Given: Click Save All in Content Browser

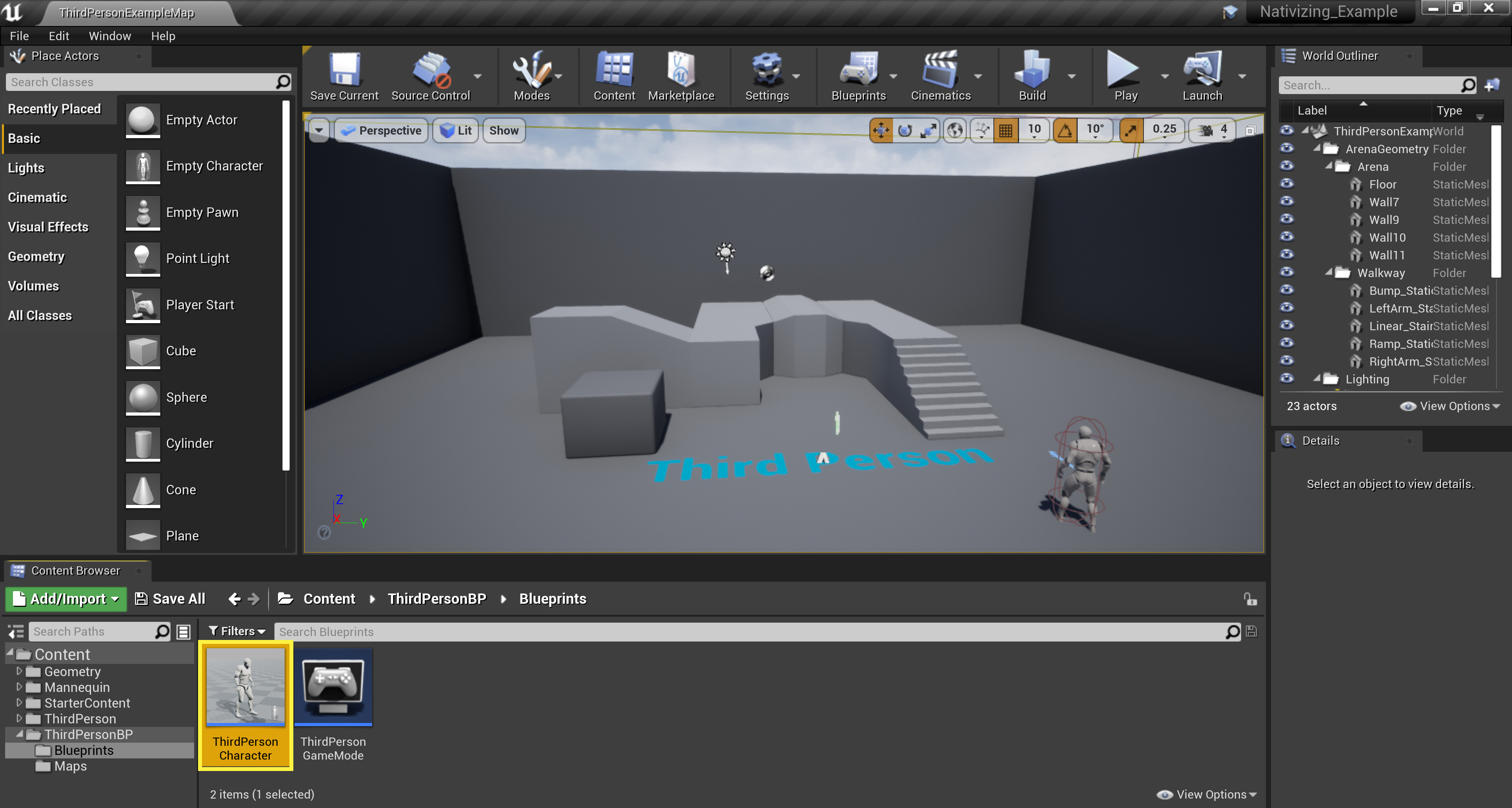Looking at the screenshot, I should tap(170, 599).
